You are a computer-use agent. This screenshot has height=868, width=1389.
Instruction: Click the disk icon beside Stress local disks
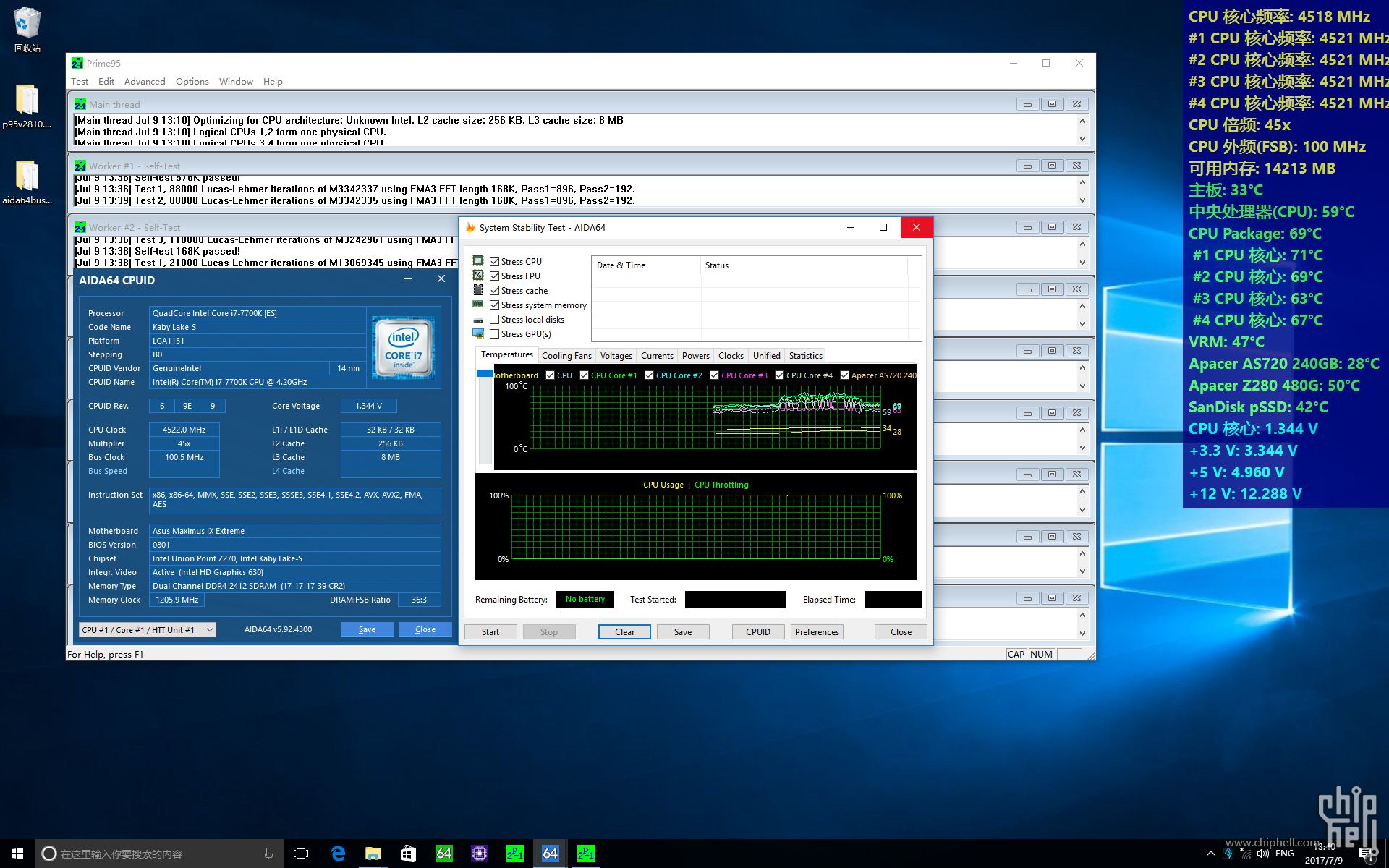coord(478,320)
